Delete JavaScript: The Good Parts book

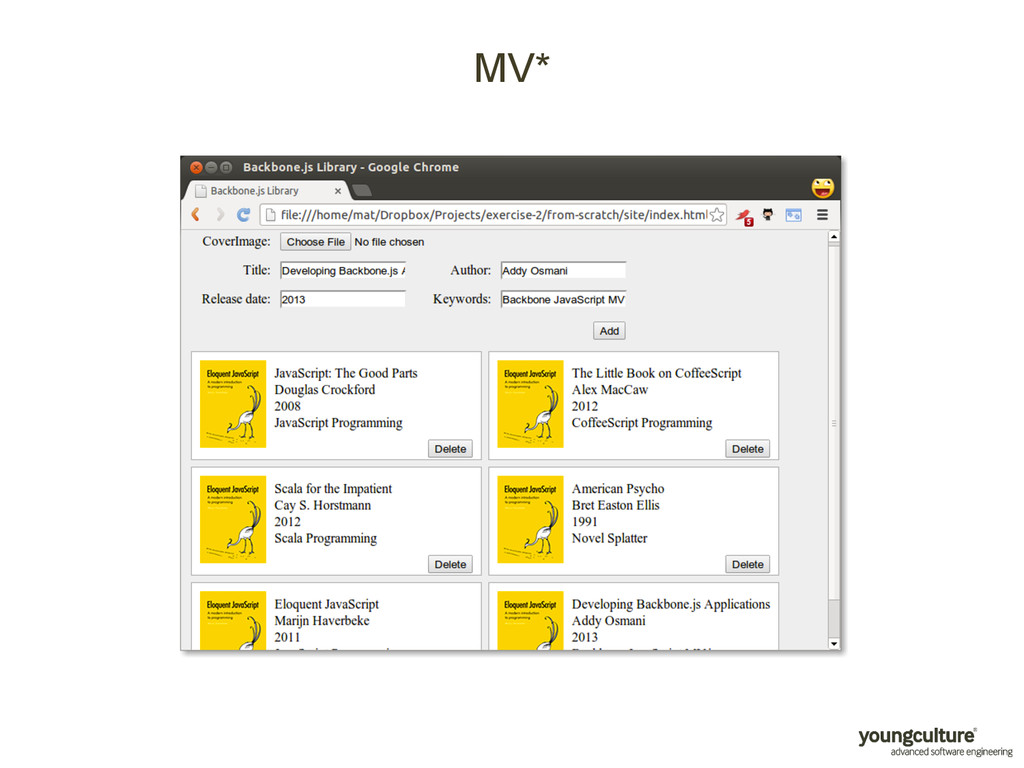pos(451,449)
